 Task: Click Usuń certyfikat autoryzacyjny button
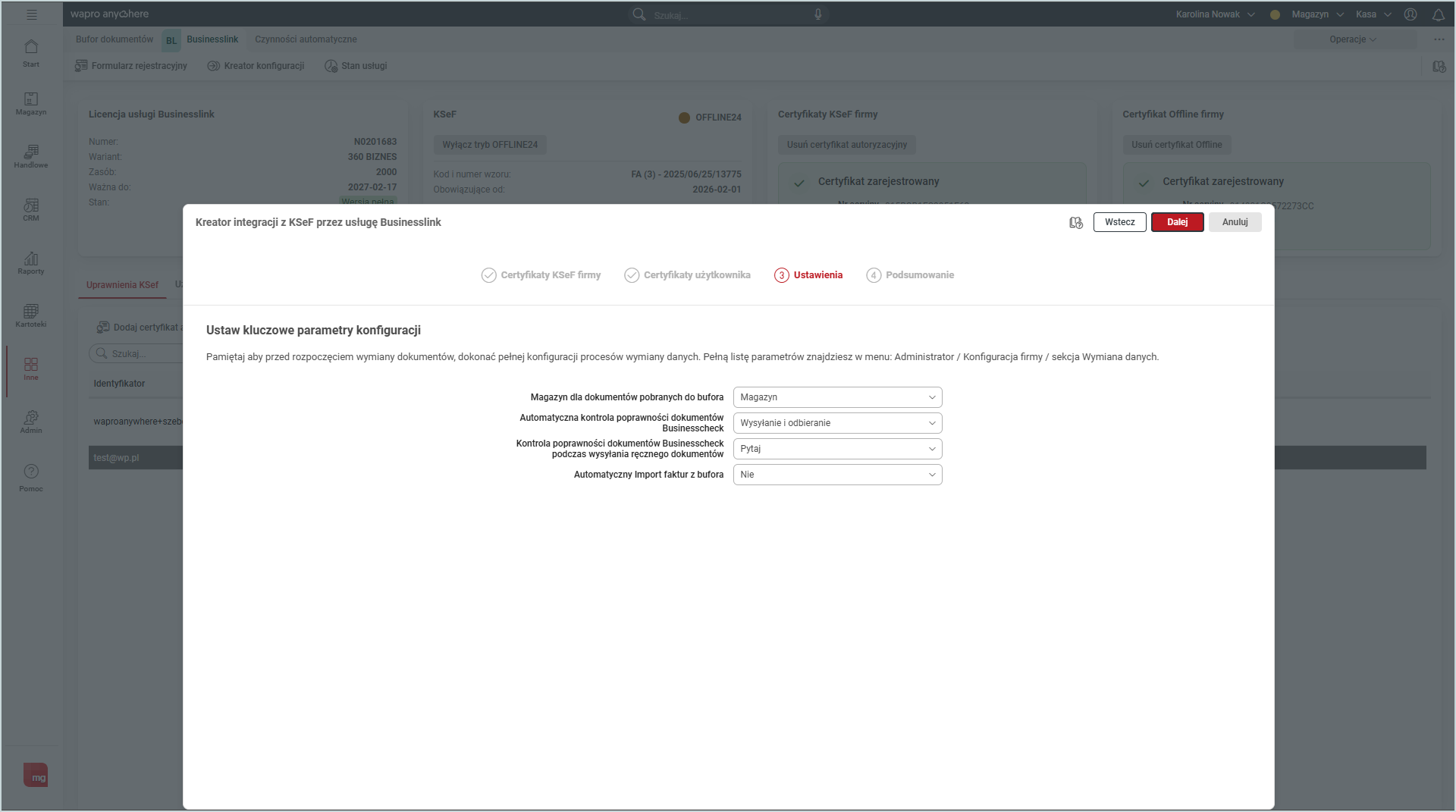(x=847, y=145)
